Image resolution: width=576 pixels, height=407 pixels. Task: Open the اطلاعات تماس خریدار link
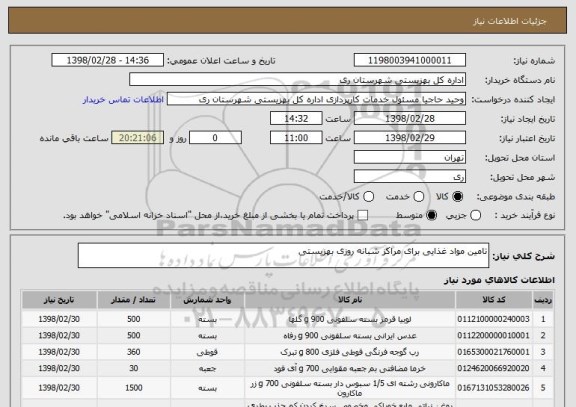click(123, 100)
